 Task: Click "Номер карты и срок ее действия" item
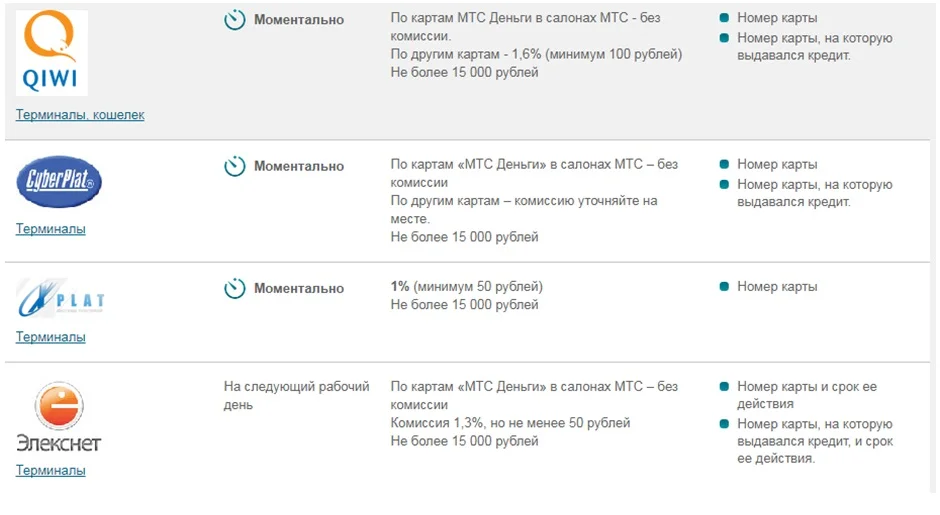tap(807, 395)
